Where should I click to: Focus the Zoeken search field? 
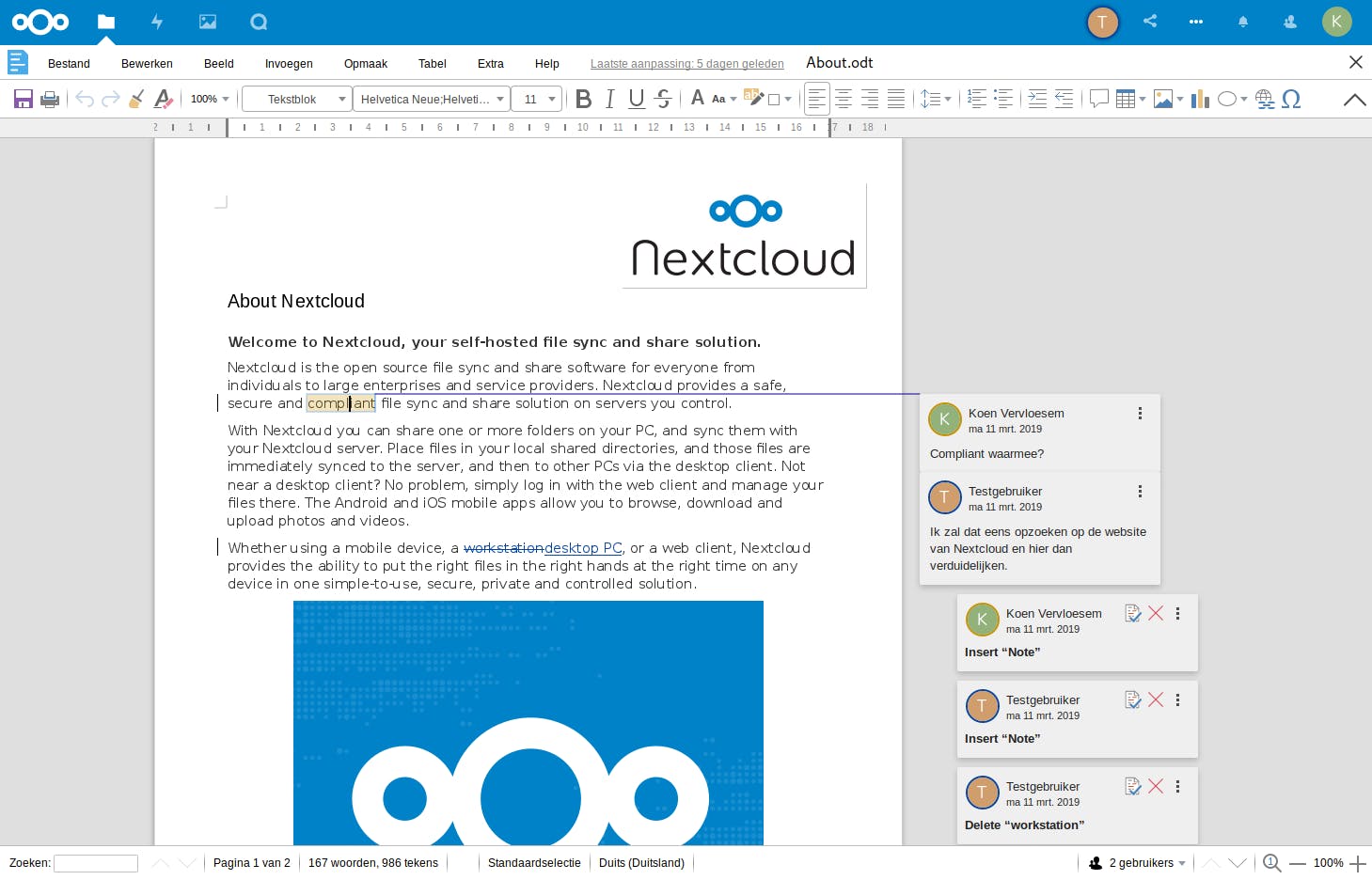96,863
